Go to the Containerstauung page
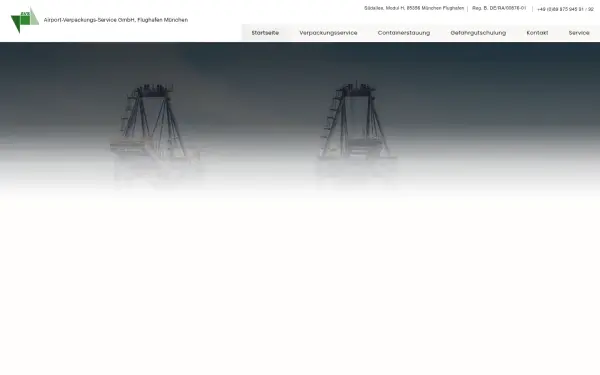The width and height of the screenshot is (600, 375). 404,33
